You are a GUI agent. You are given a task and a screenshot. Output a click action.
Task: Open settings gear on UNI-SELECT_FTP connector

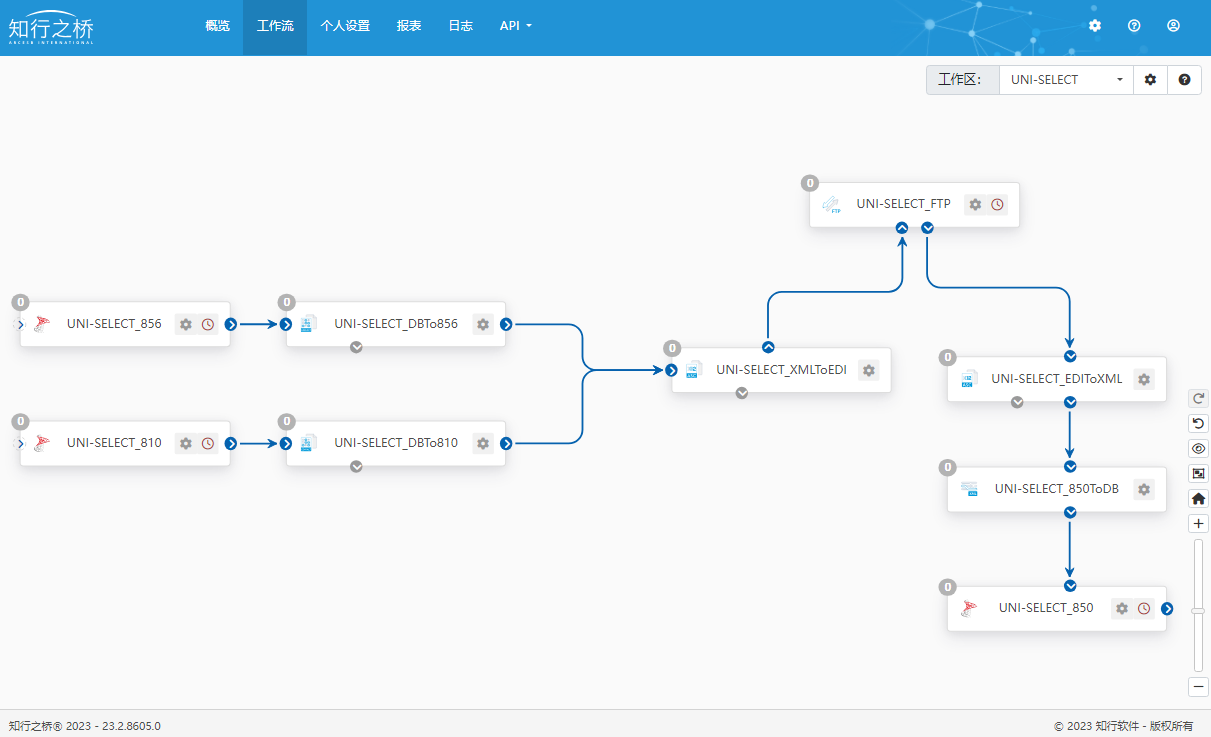click(x=975, y=204)
